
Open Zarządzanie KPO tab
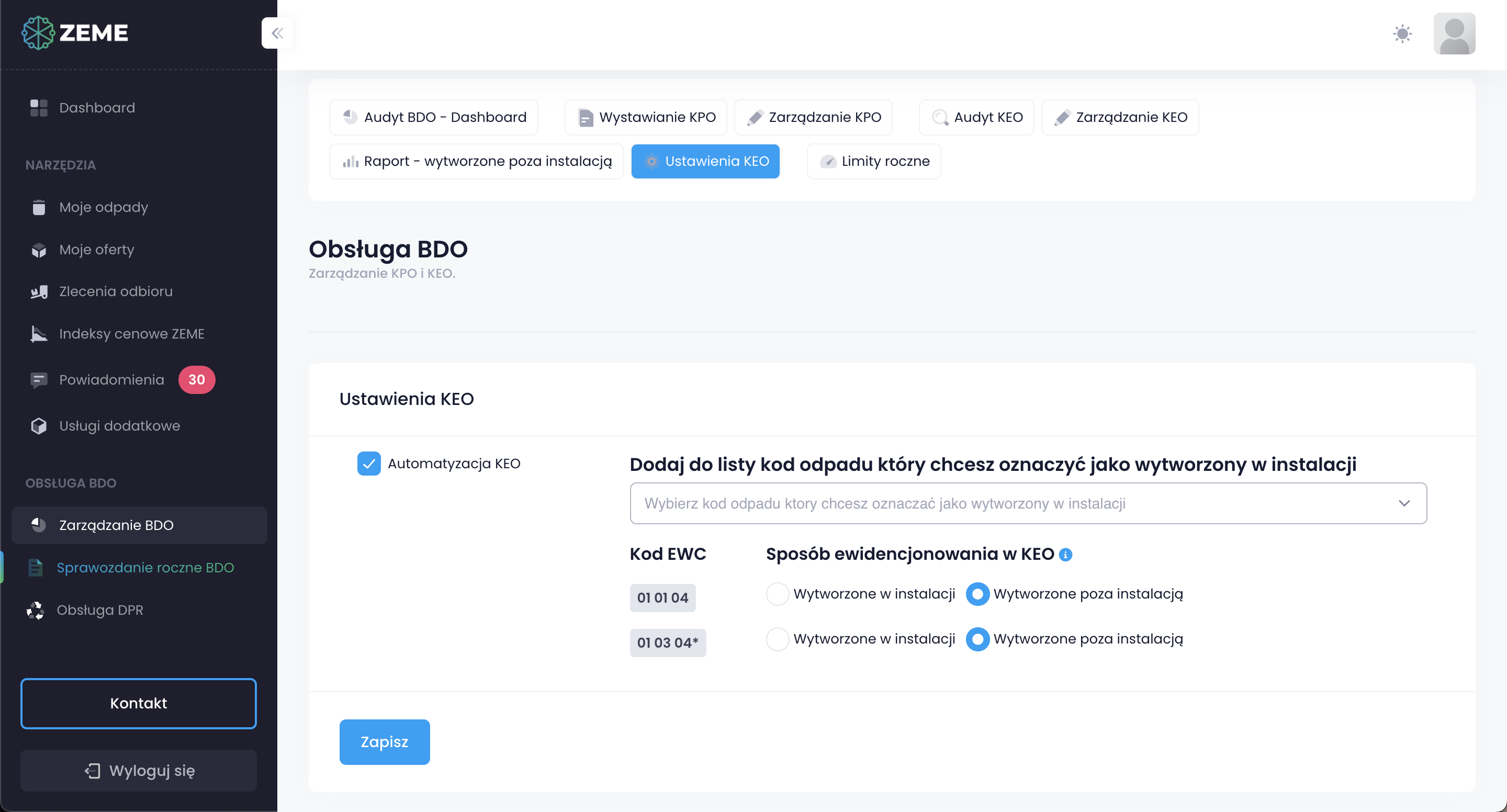coord(813,117)
